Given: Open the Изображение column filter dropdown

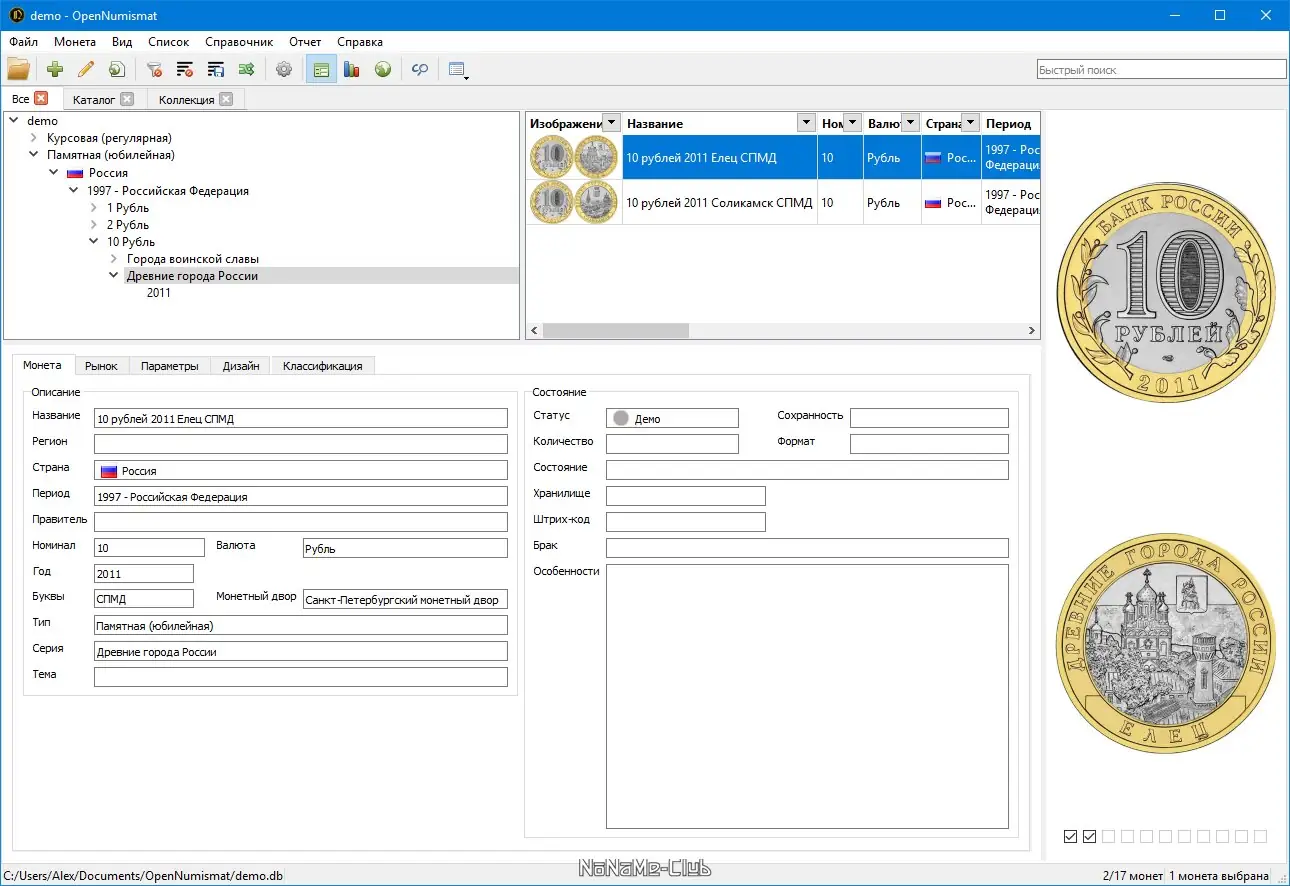Looking at the screenshot, I should 611,123.
